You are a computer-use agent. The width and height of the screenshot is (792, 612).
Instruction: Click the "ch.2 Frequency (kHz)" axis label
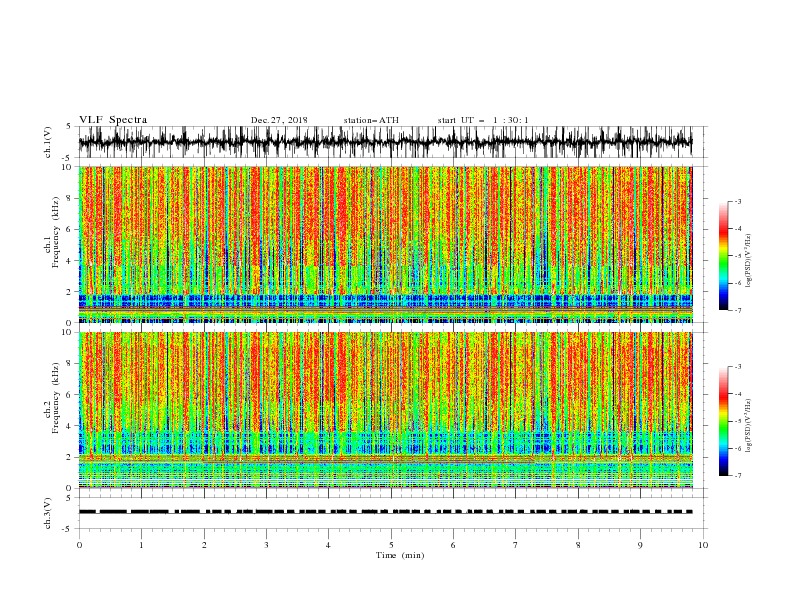(52, 398)
